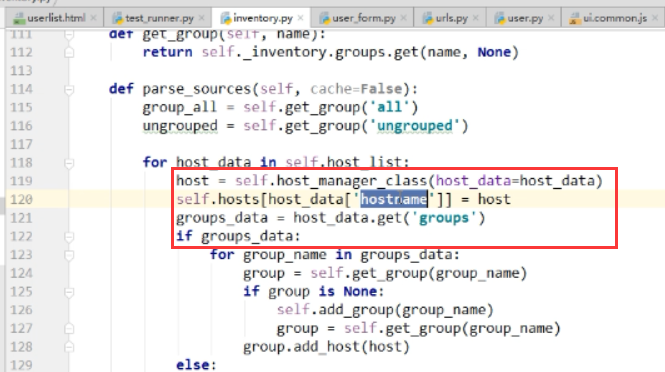Click the ui.common.js file icon
Image resolution: width=665 pixels, height=372 pixels.
[x=575, y=18]
